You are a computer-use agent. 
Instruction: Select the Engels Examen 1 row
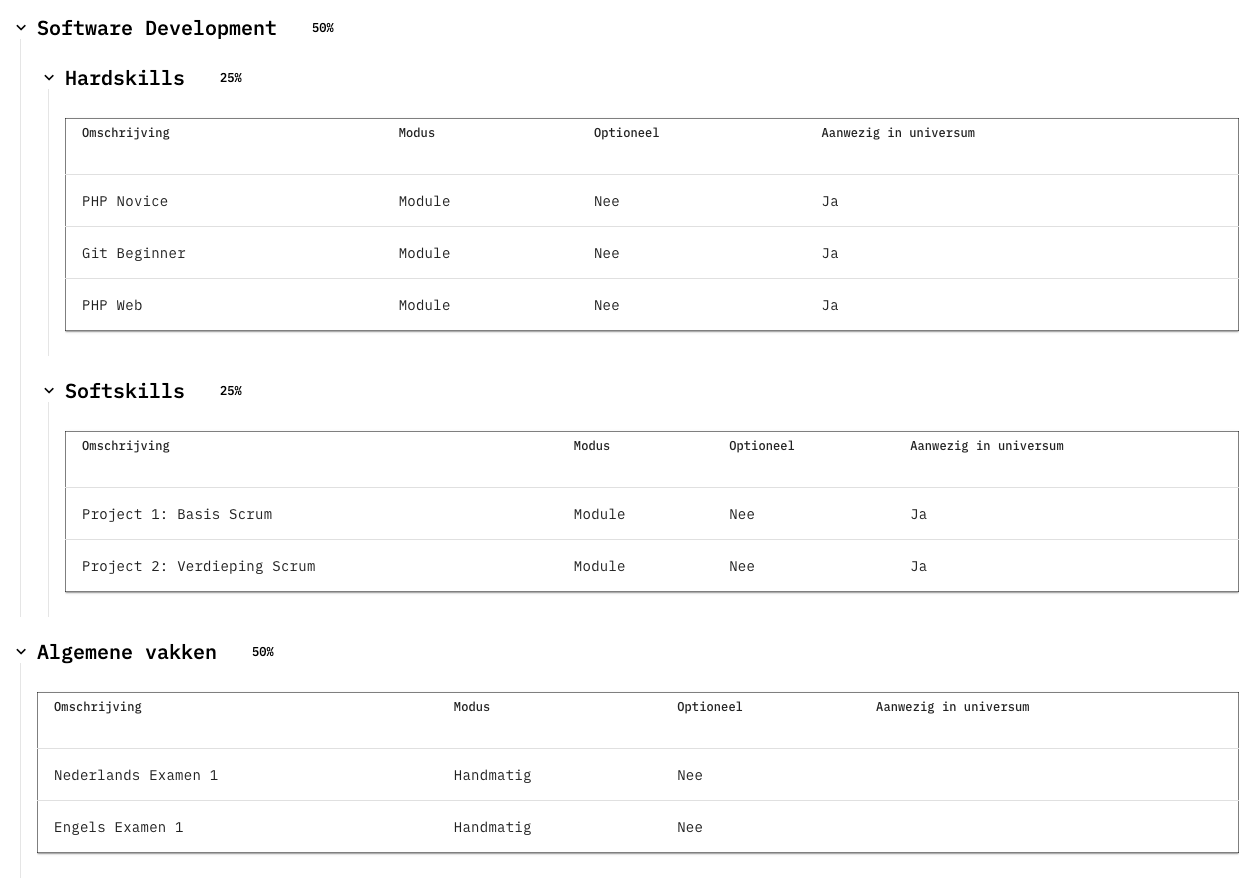(638, 827)
